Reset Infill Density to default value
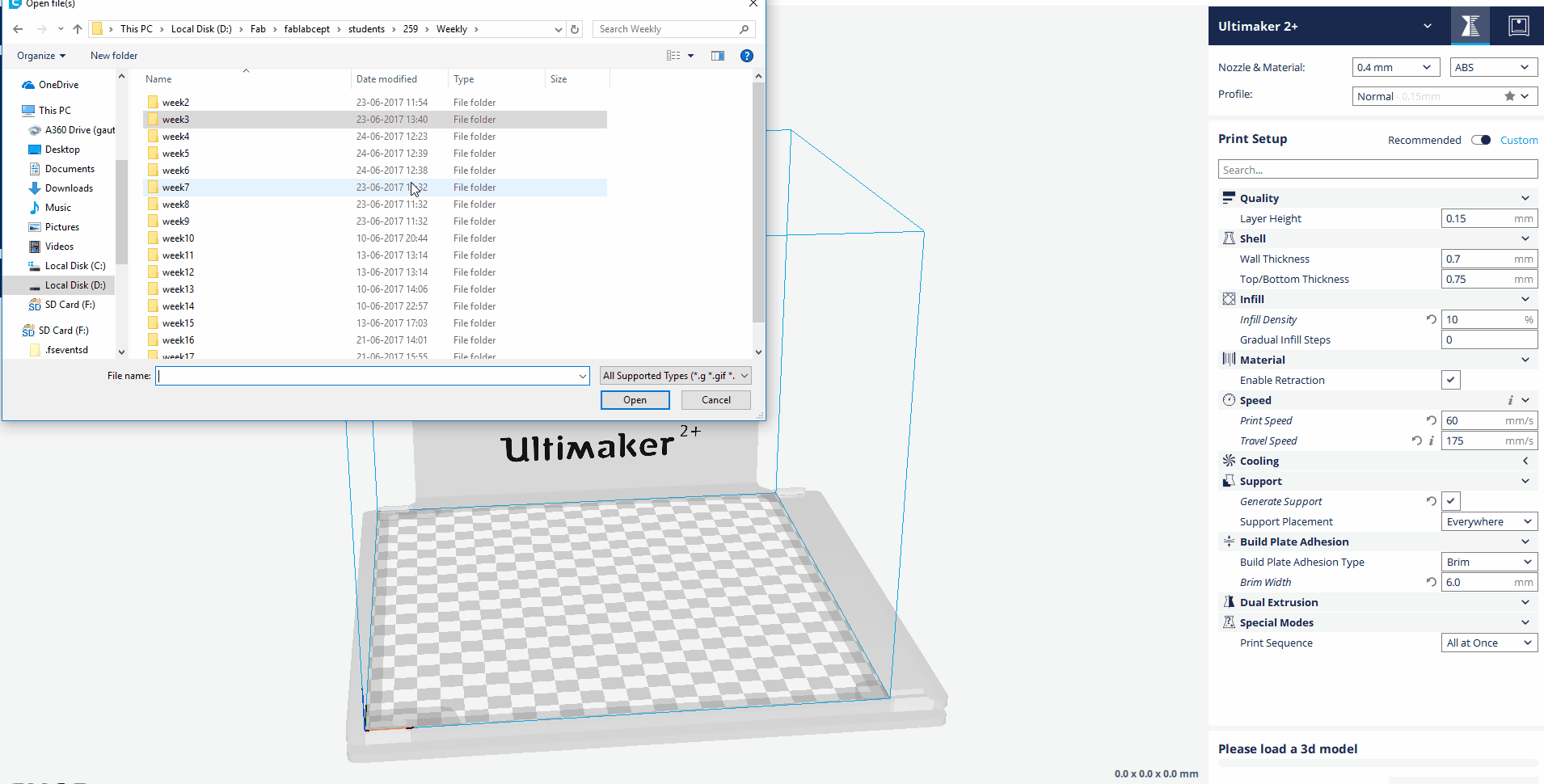 click(1431, 319)
